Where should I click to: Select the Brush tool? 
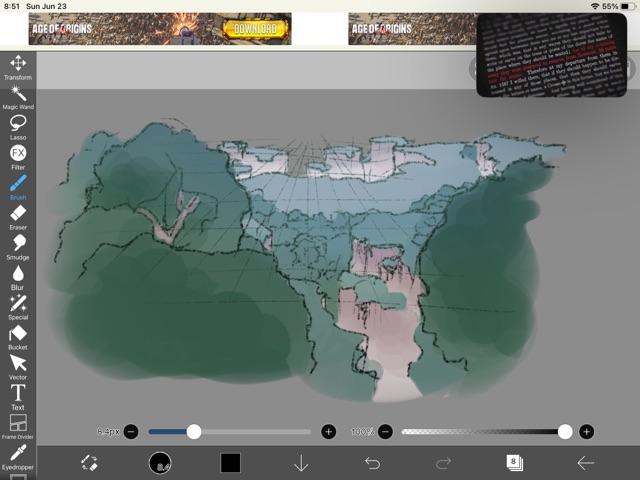click(18, 187)
